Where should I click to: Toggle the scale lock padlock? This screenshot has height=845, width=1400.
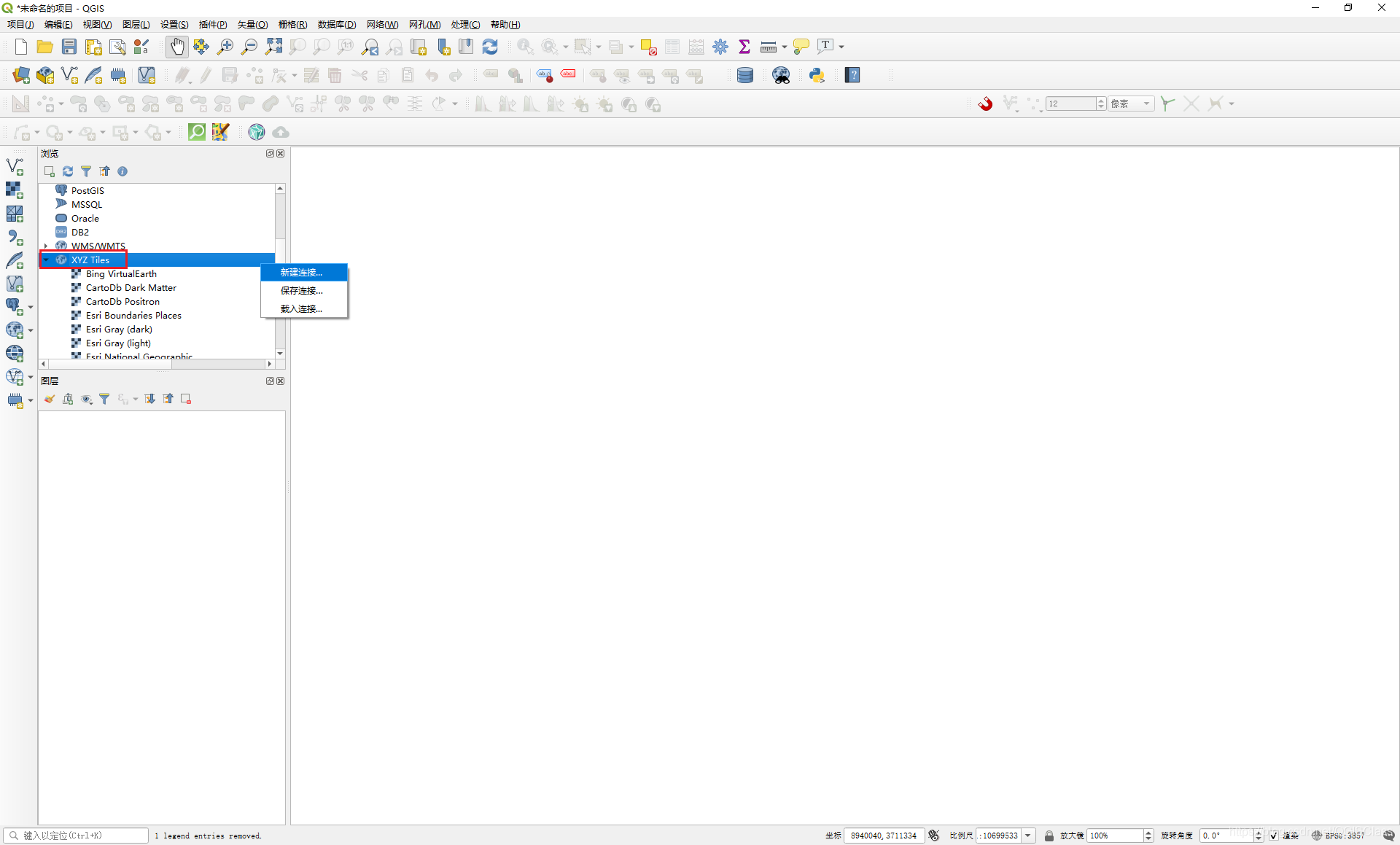pos(1049,836)
